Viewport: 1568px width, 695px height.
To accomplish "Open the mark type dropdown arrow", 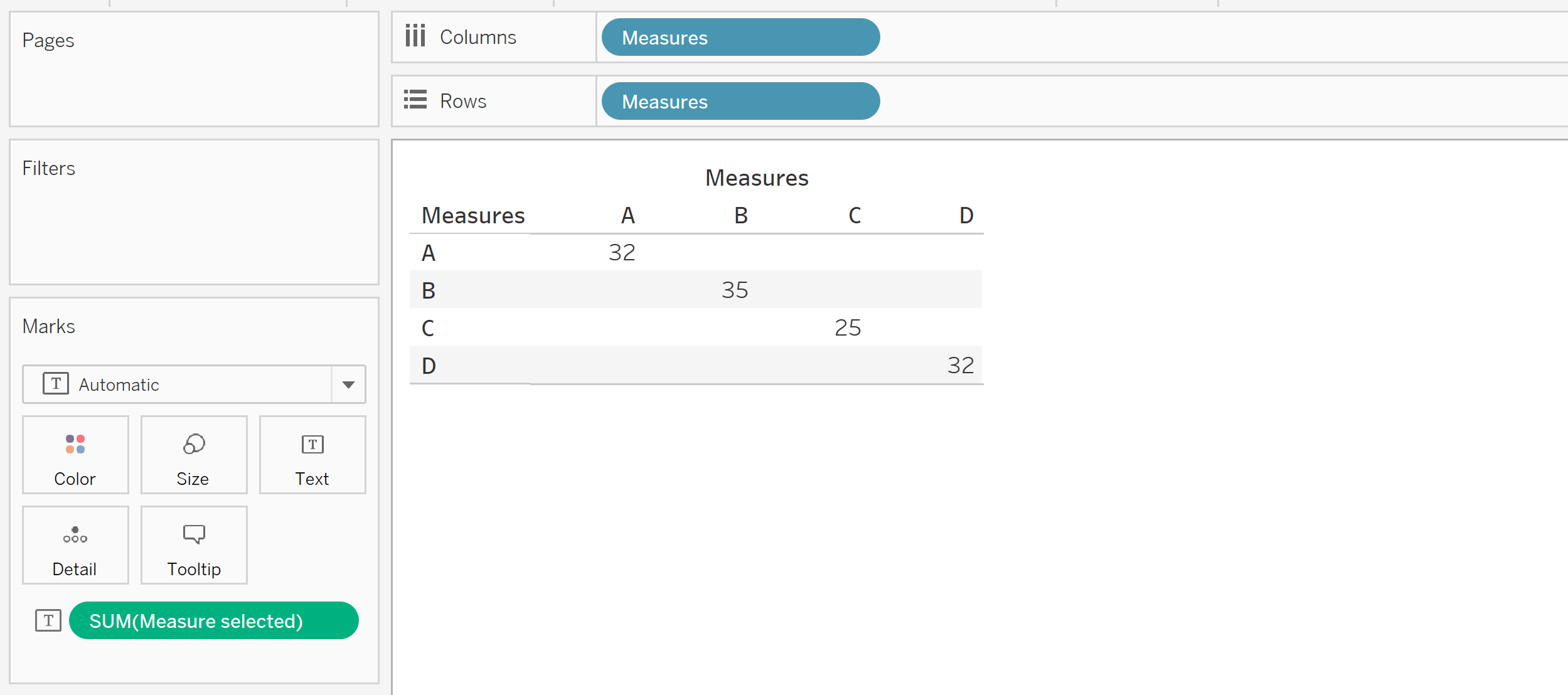I will click(348, 385).
